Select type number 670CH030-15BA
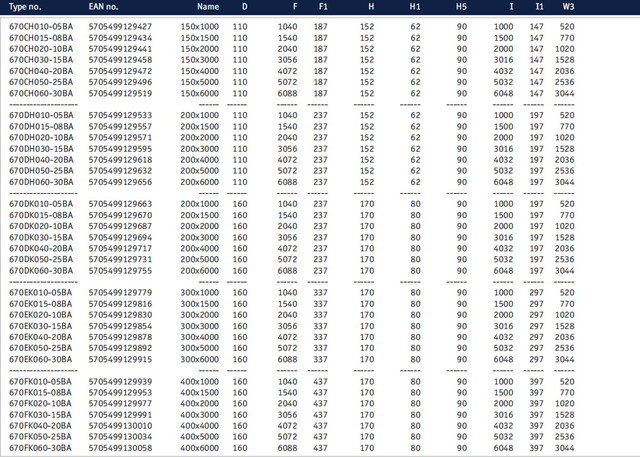Image resolution: width=640 pixels, height=457 pixels. pyautogui.click(x=41, y=60)
